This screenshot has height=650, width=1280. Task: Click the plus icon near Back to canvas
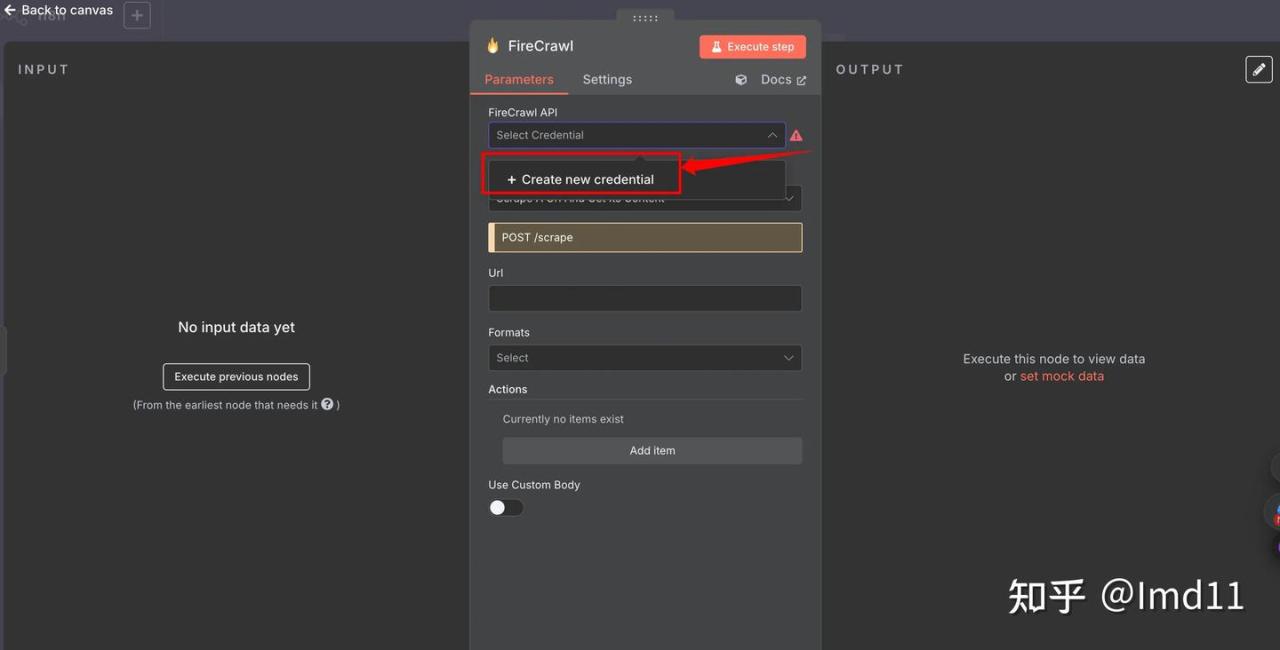point(137,16)
